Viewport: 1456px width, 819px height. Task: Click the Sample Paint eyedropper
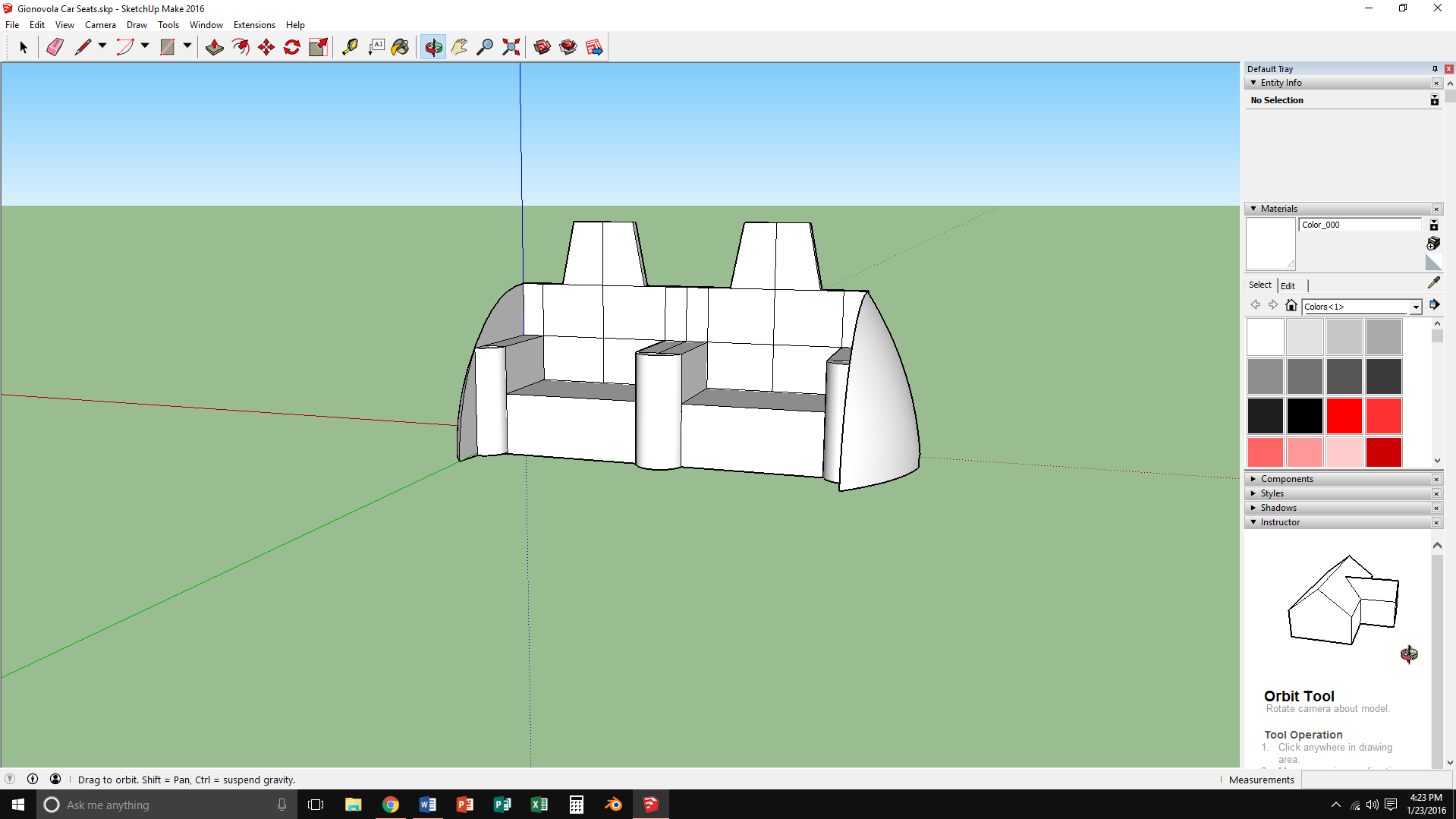click(x=1433, y=282)
